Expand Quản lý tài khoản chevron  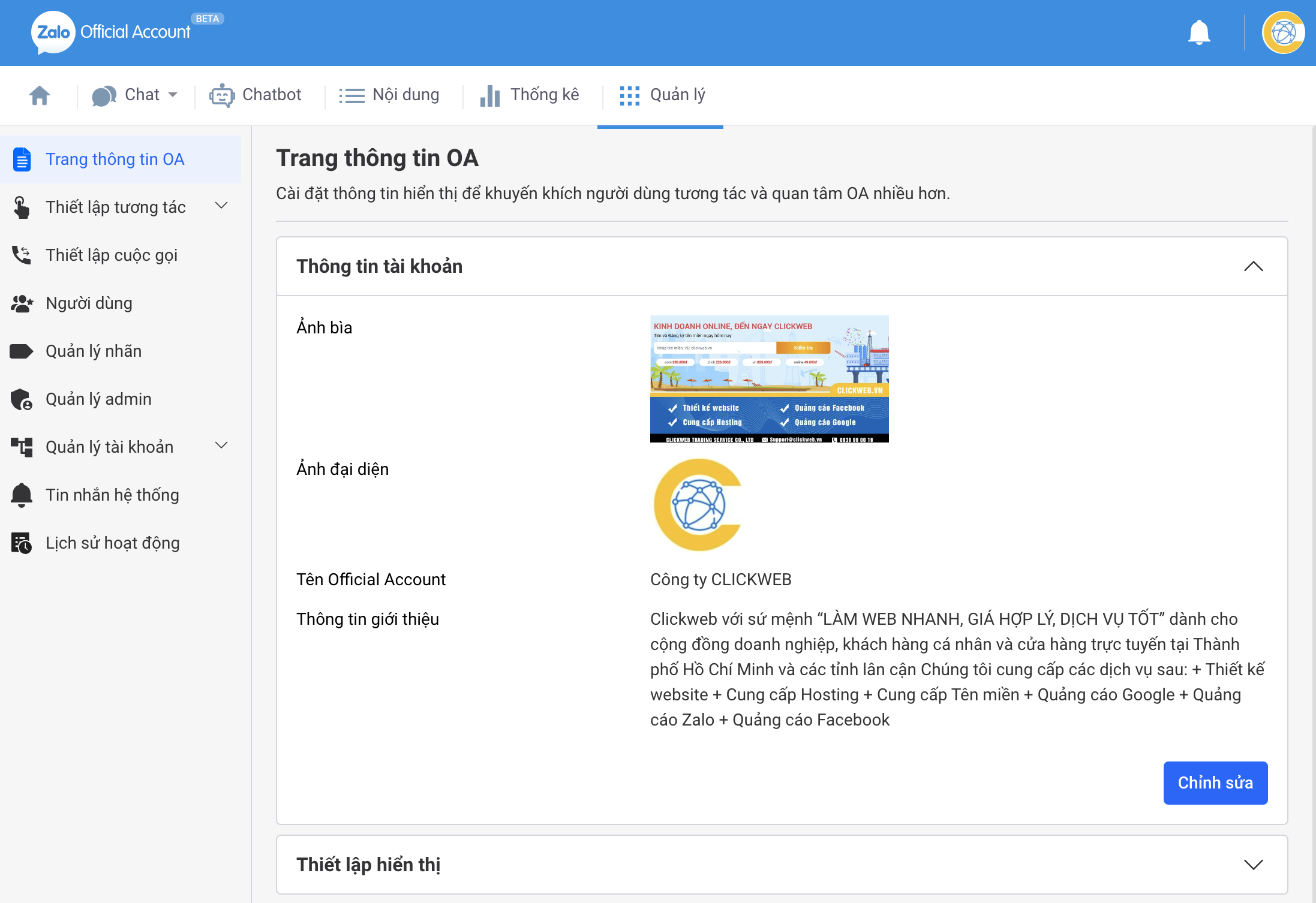pyautogui.click(x=221, y=446)
